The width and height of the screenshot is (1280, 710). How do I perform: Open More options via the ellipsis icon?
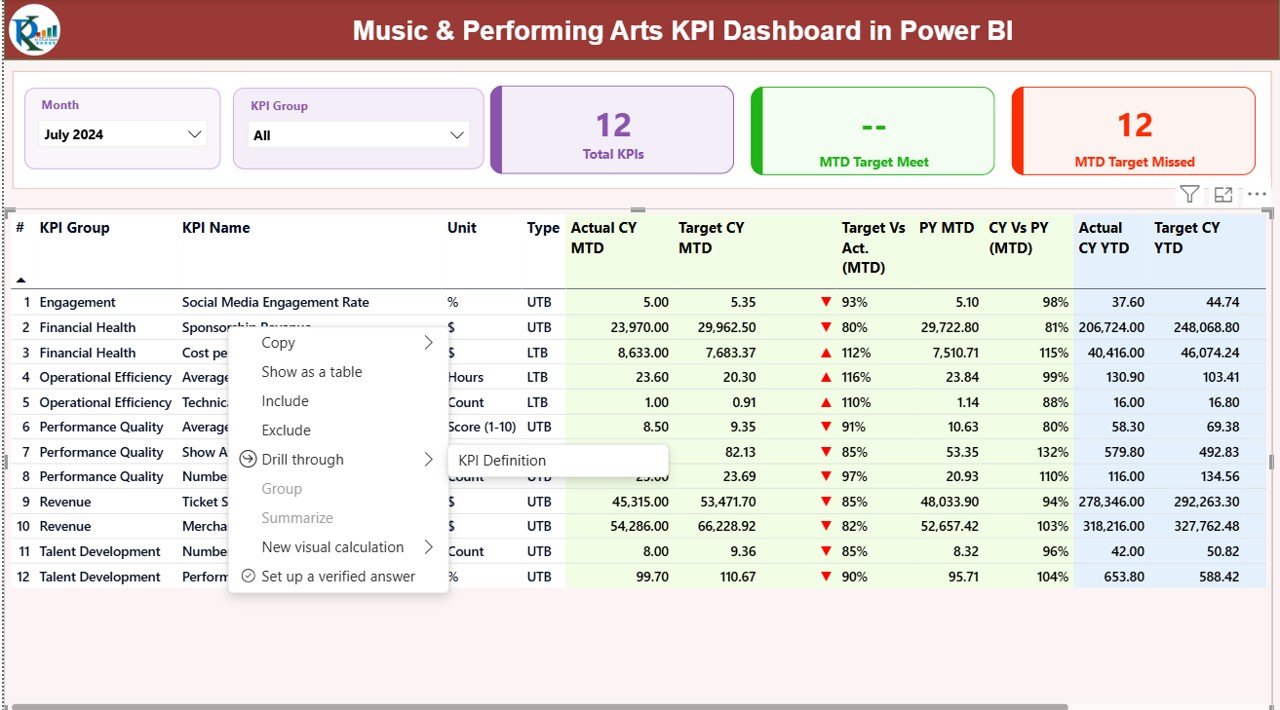[1255, 194]
